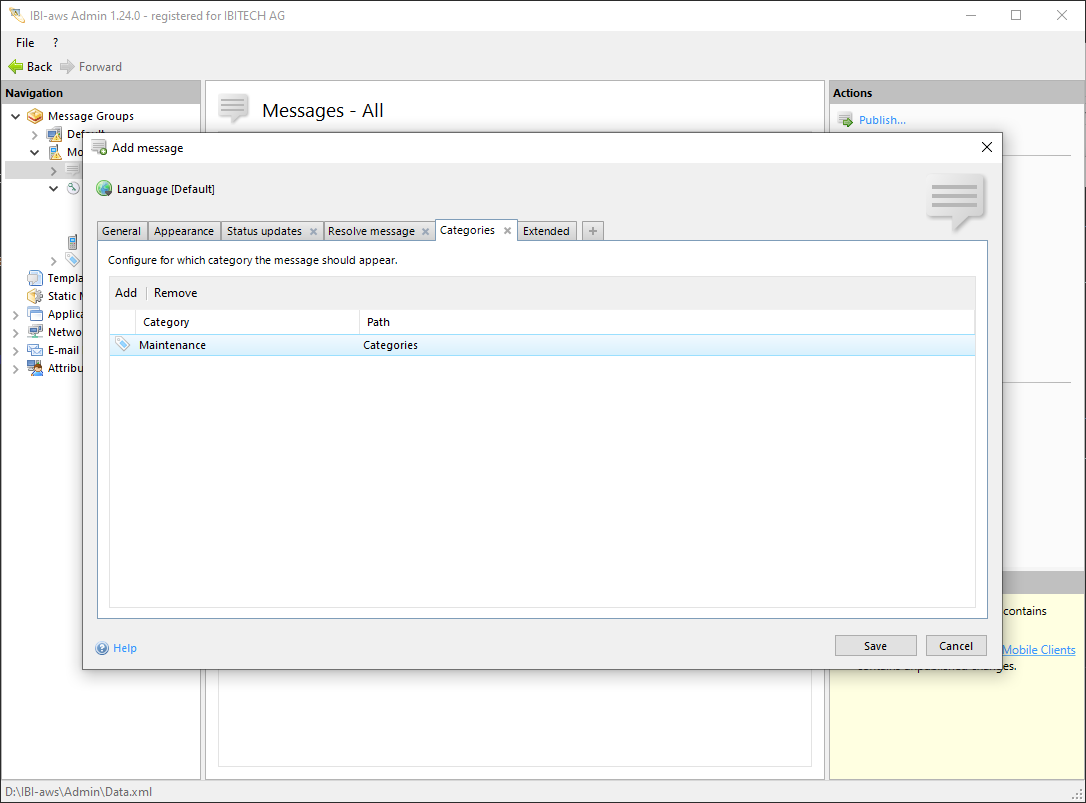Viewport: 1086px width, 803px height.
Task: Expand the E-mail tree node
Action: 15,350
